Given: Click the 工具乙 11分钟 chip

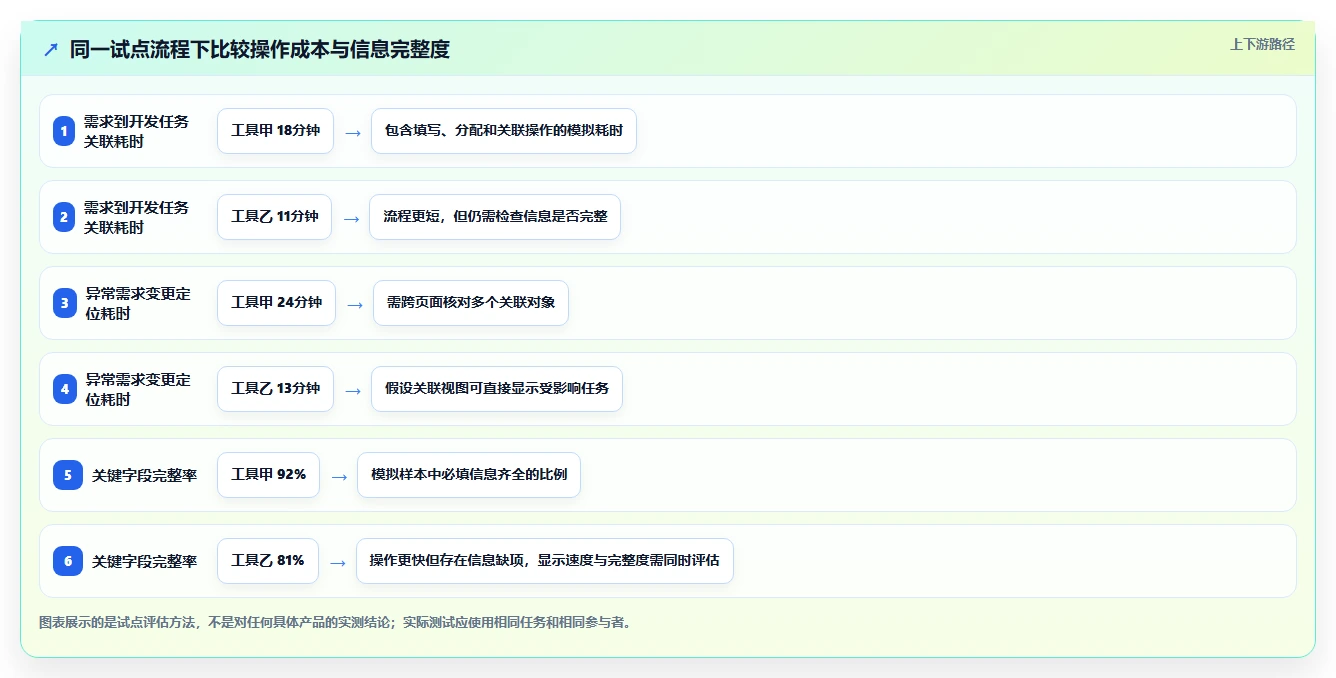Looking at the screenshot, I should tap(274, 217).
